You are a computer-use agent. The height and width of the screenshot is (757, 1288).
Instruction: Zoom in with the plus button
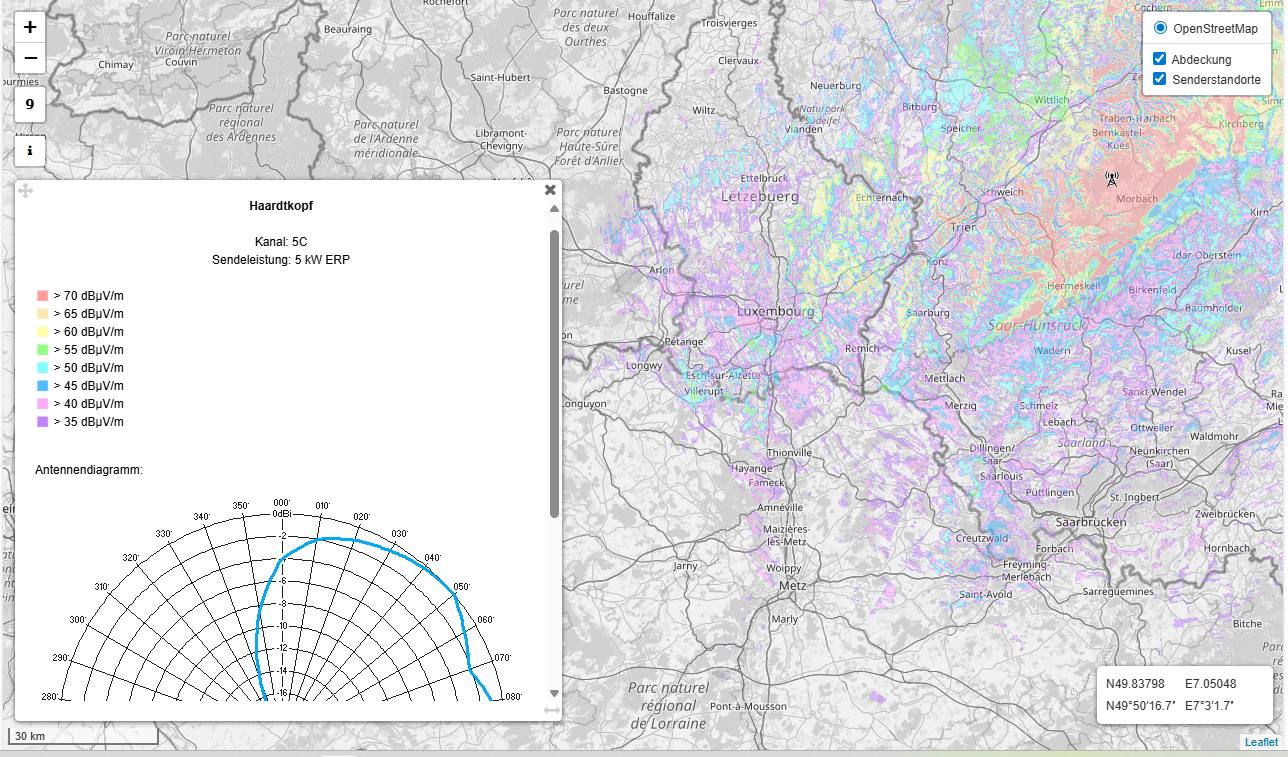[30, 28]
